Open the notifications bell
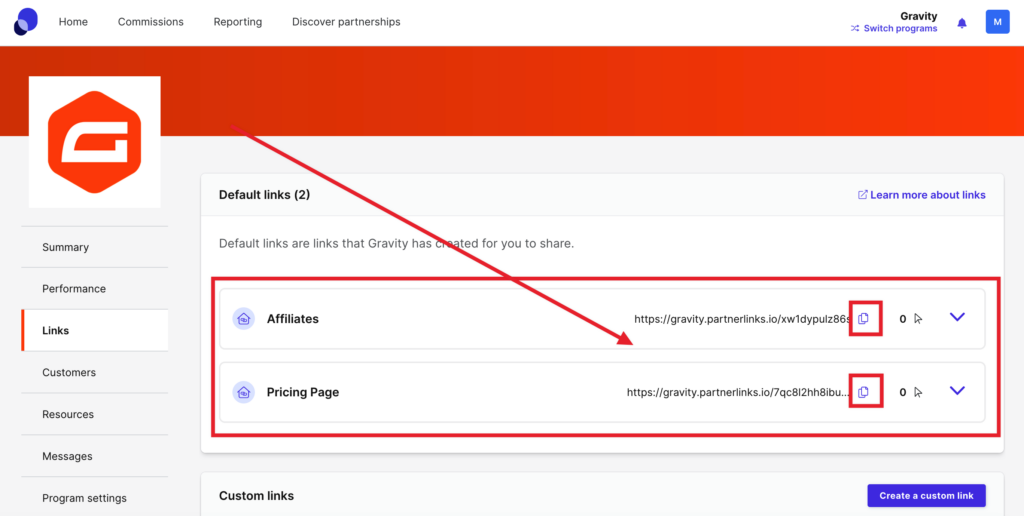The width and height of the screenshot is (1024, 516). pos(962,23)
